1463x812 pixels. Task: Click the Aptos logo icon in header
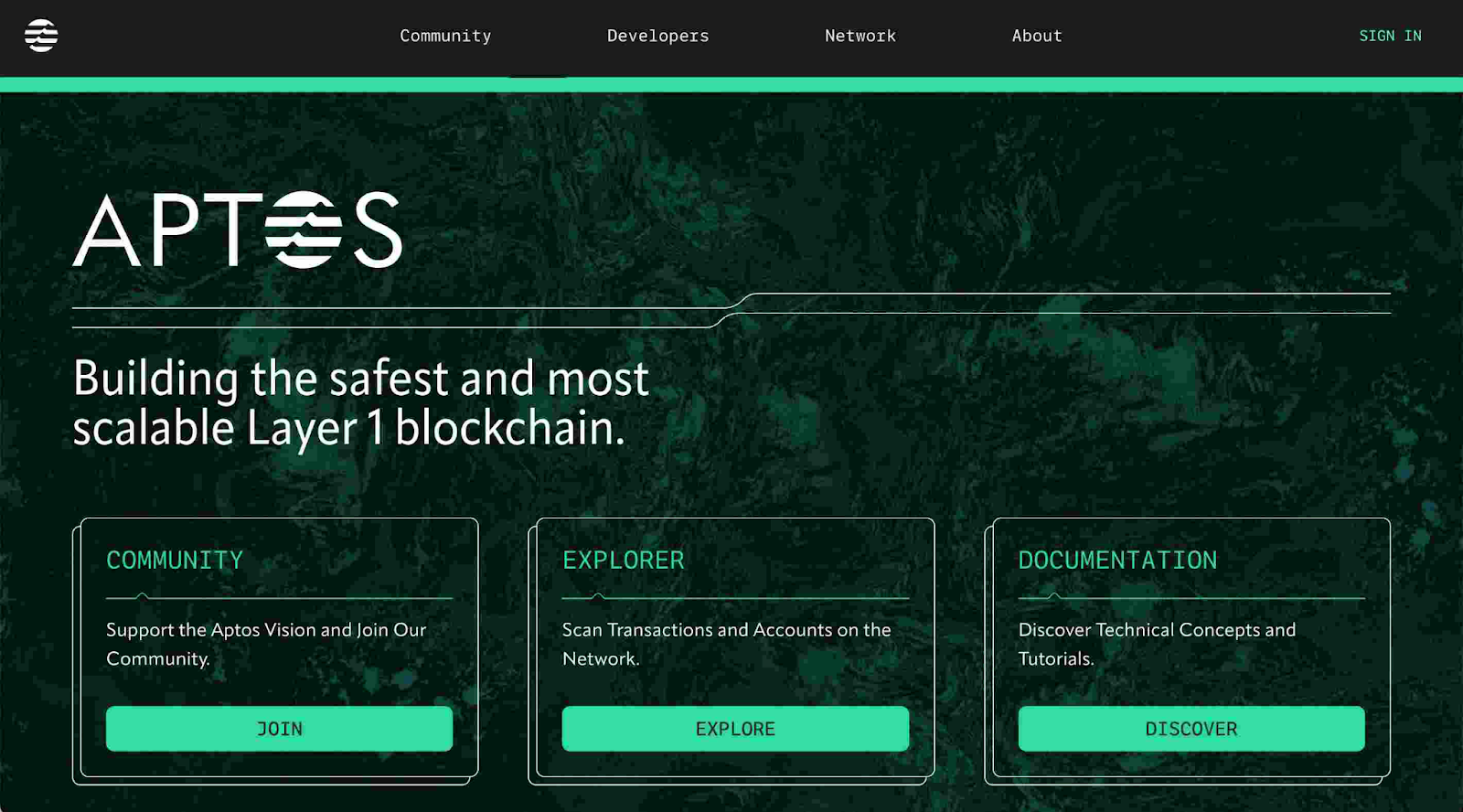coord(41,36)
